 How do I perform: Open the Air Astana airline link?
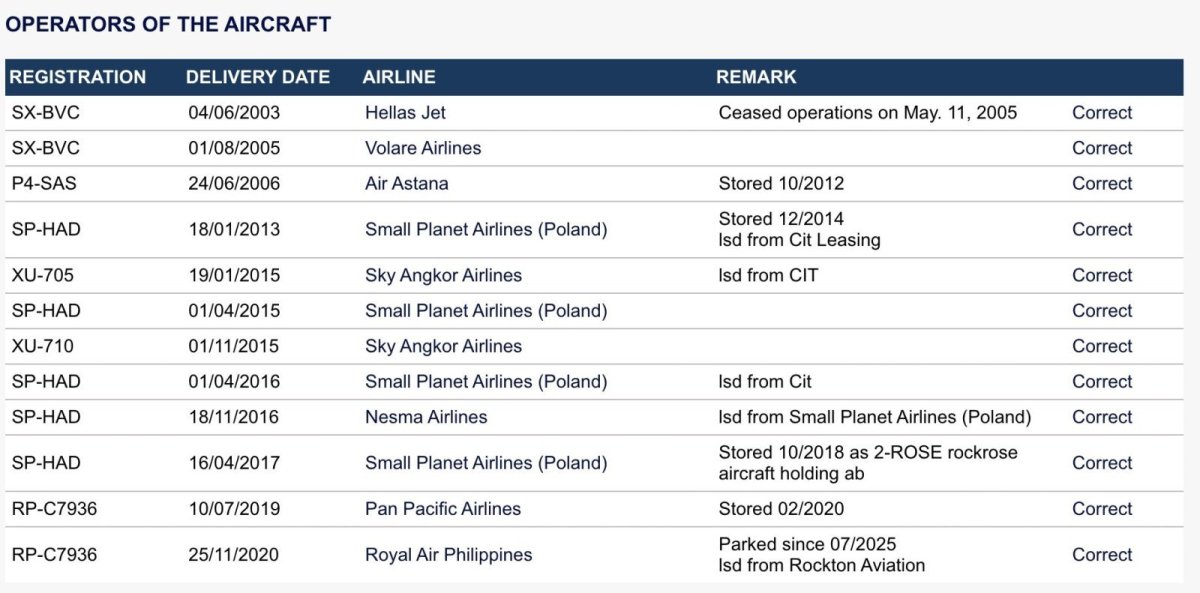[407, 184]
